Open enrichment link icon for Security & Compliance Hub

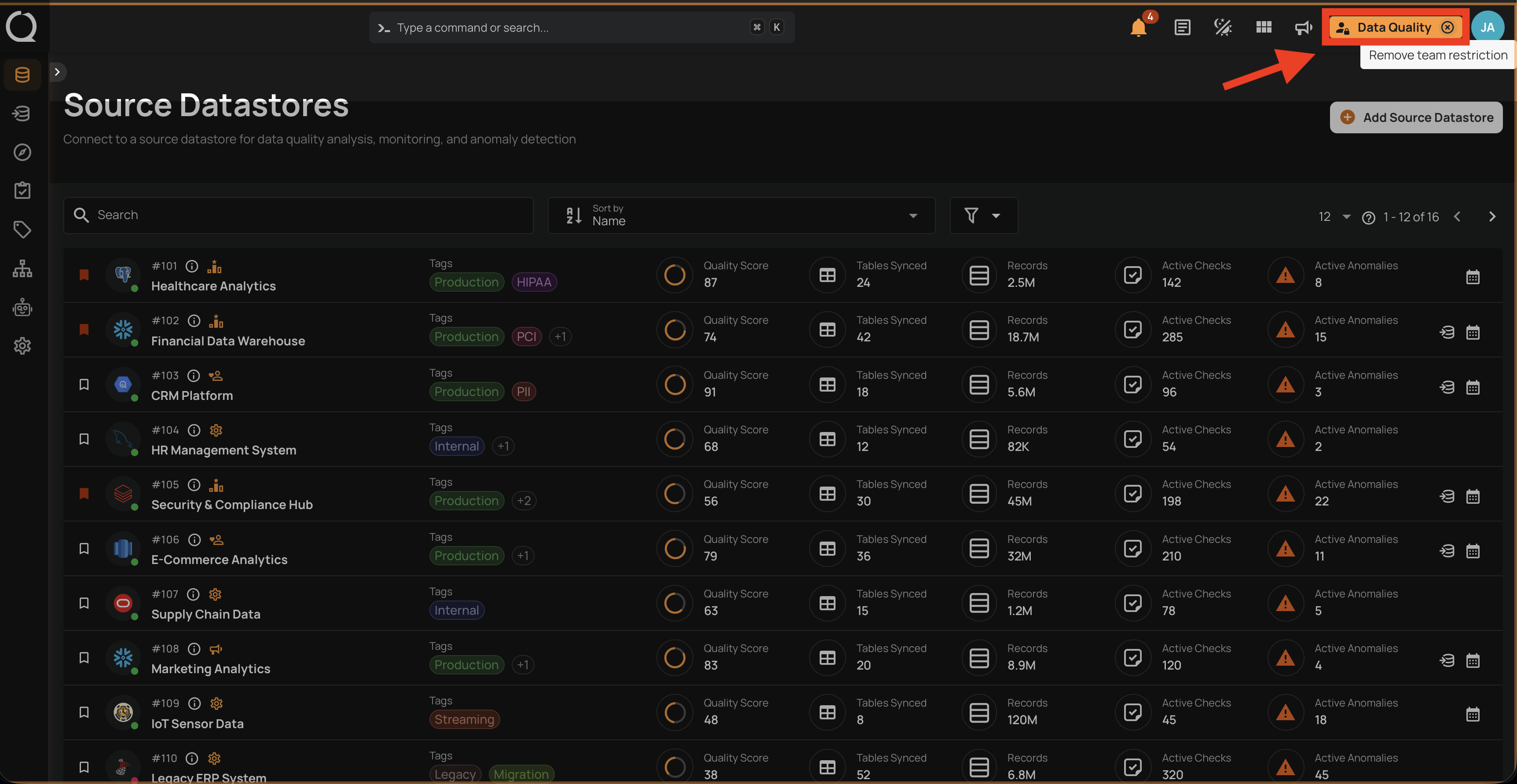pos(1446,497)
